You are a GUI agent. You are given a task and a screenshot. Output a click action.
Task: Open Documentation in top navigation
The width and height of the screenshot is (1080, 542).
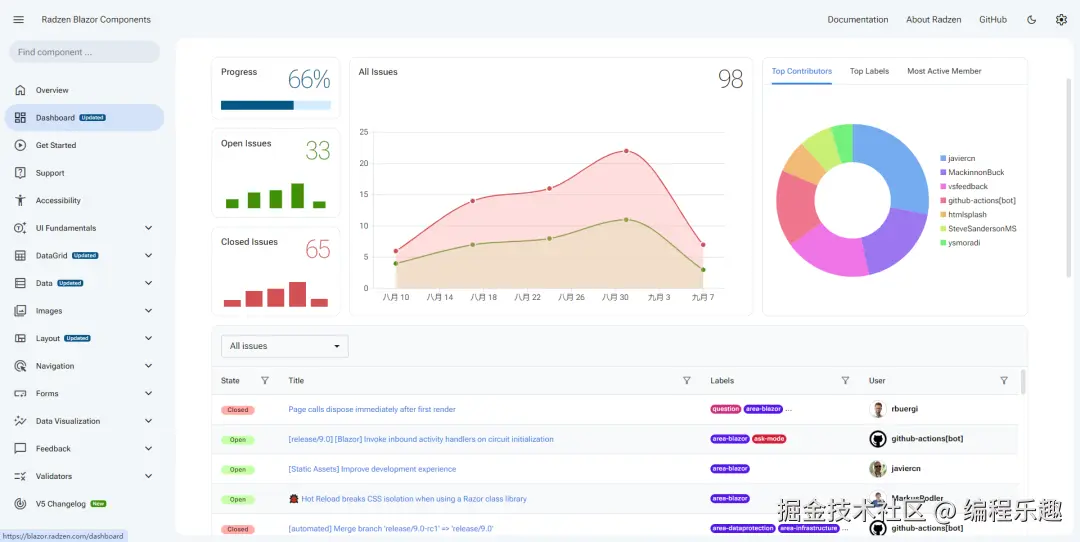click(858, 20)
